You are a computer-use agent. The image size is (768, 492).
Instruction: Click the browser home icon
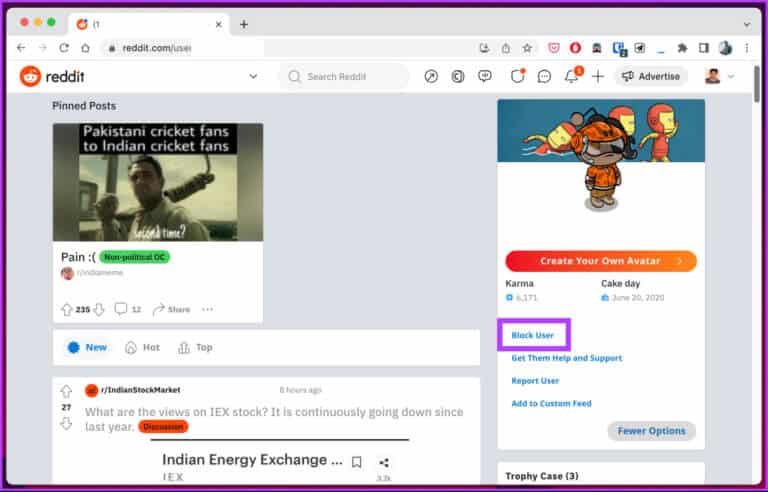[x=85, y=48]
